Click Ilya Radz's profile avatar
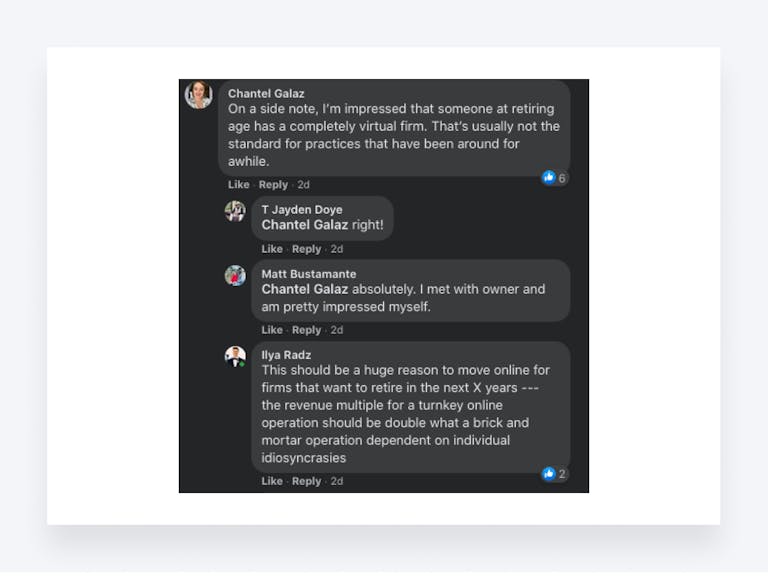The height and width of the screenshot is (578, 768). tap(235, 357)
